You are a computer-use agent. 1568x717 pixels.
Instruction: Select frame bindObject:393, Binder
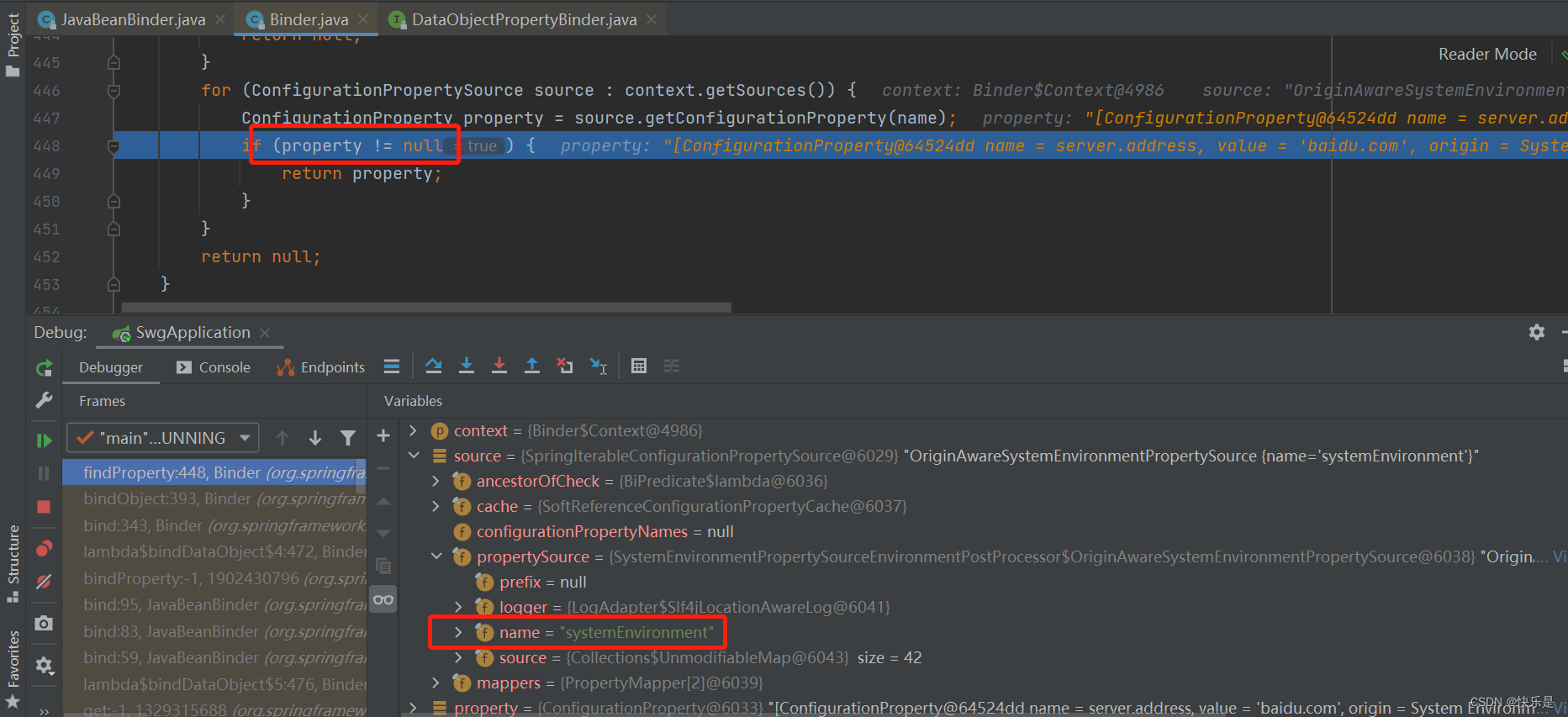[214, 498]
